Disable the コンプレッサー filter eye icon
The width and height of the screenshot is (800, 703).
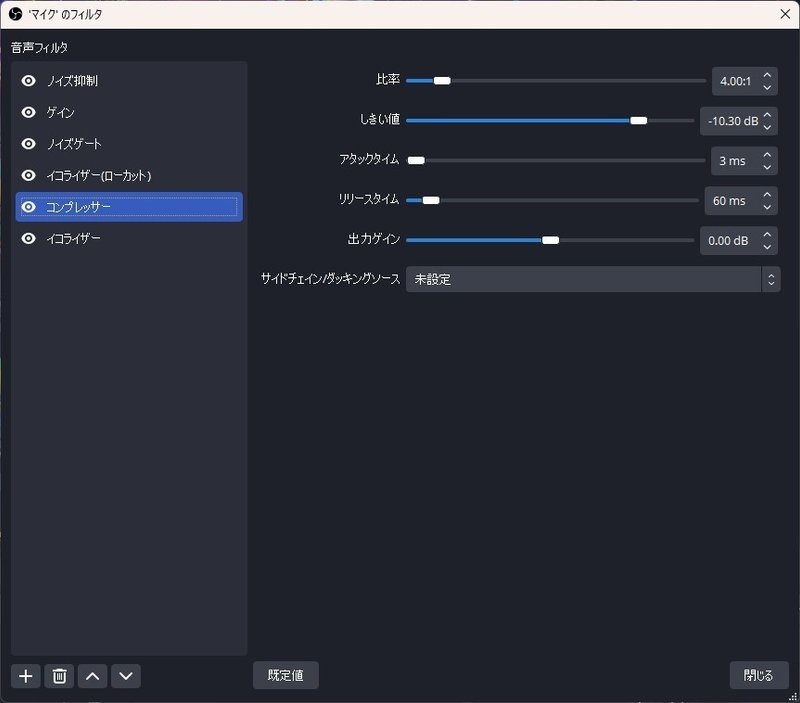click(29, 207)
